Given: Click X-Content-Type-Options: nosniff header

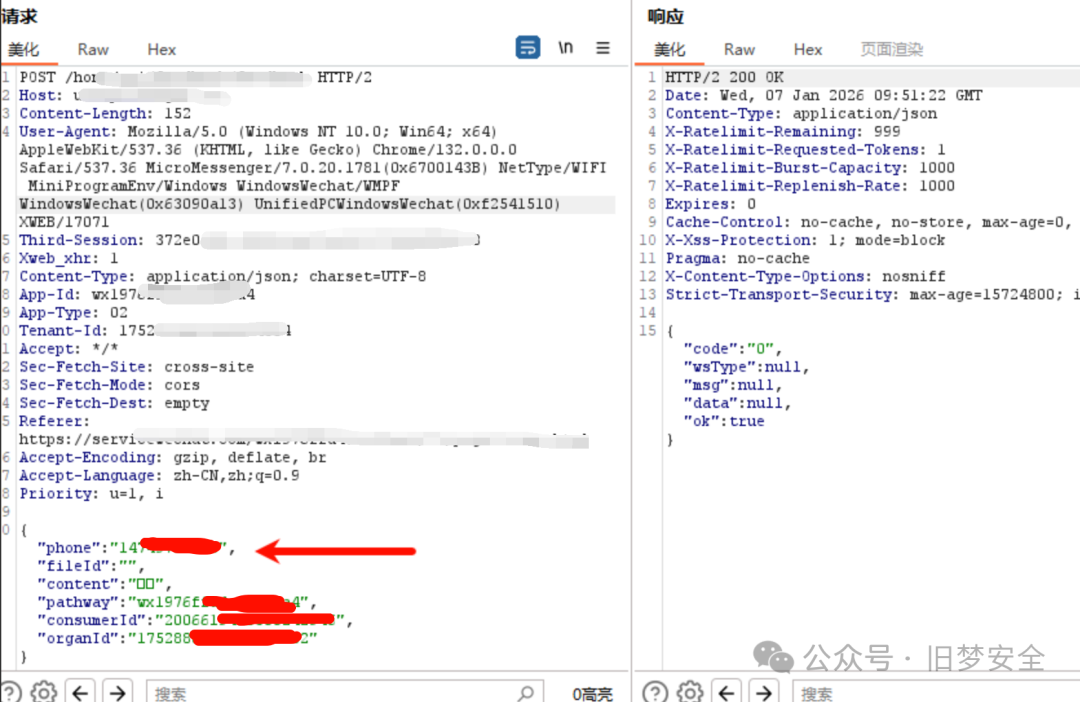Looking at the screenshot, I should (x=805, y=276).
